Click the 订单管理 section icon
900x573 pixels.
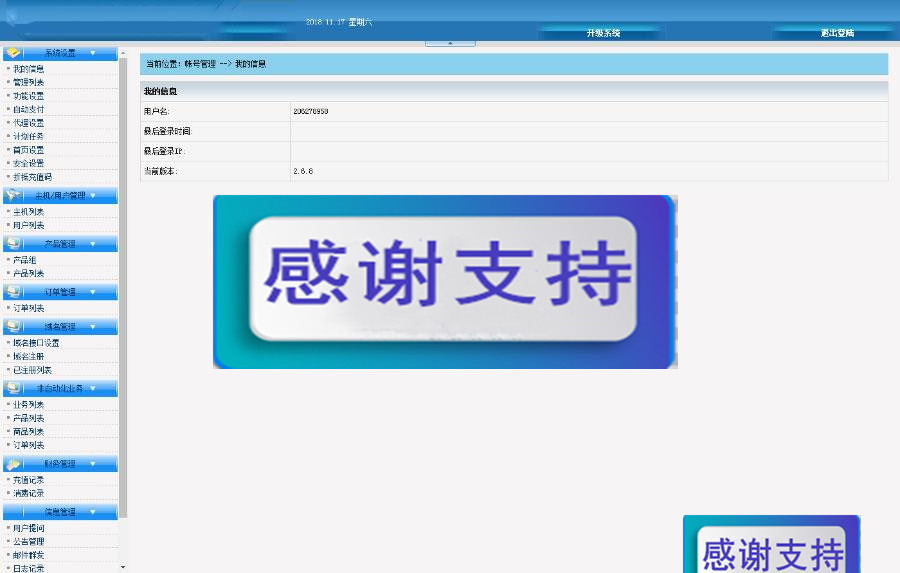[13, 292]
